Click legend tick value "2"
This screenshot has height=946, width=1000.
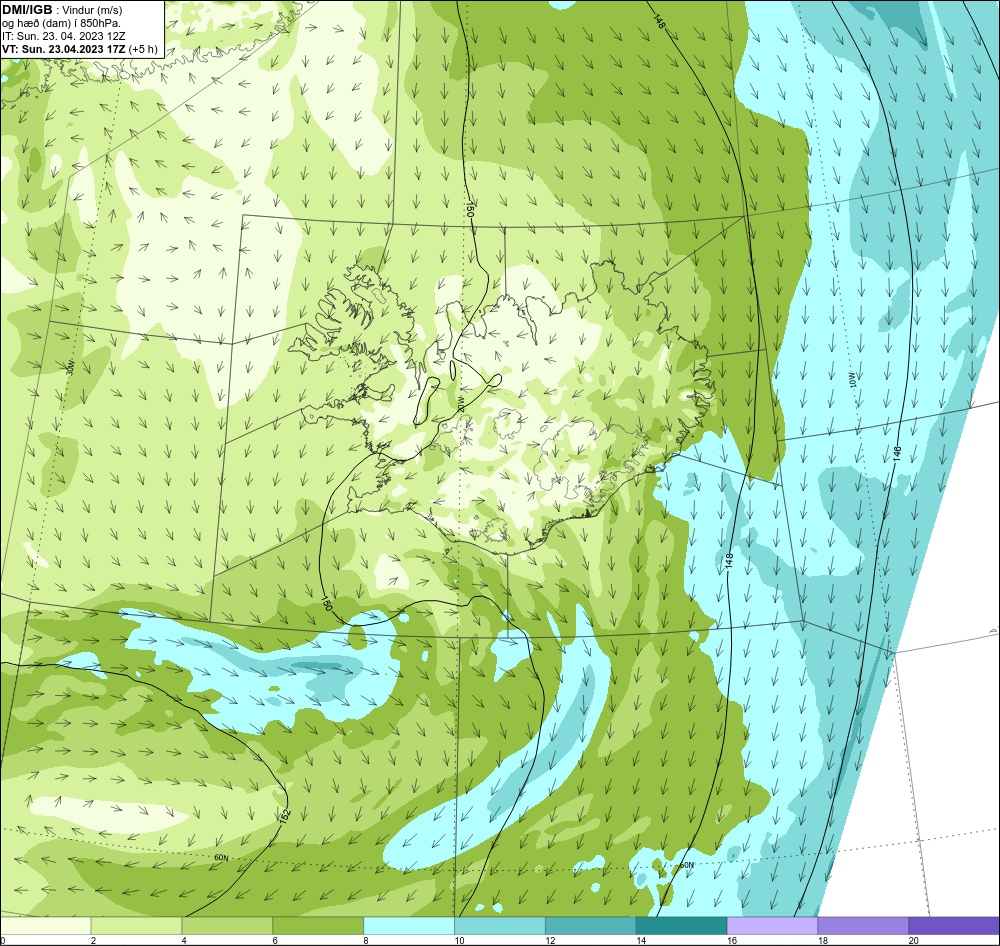click(x=93, y=940)
